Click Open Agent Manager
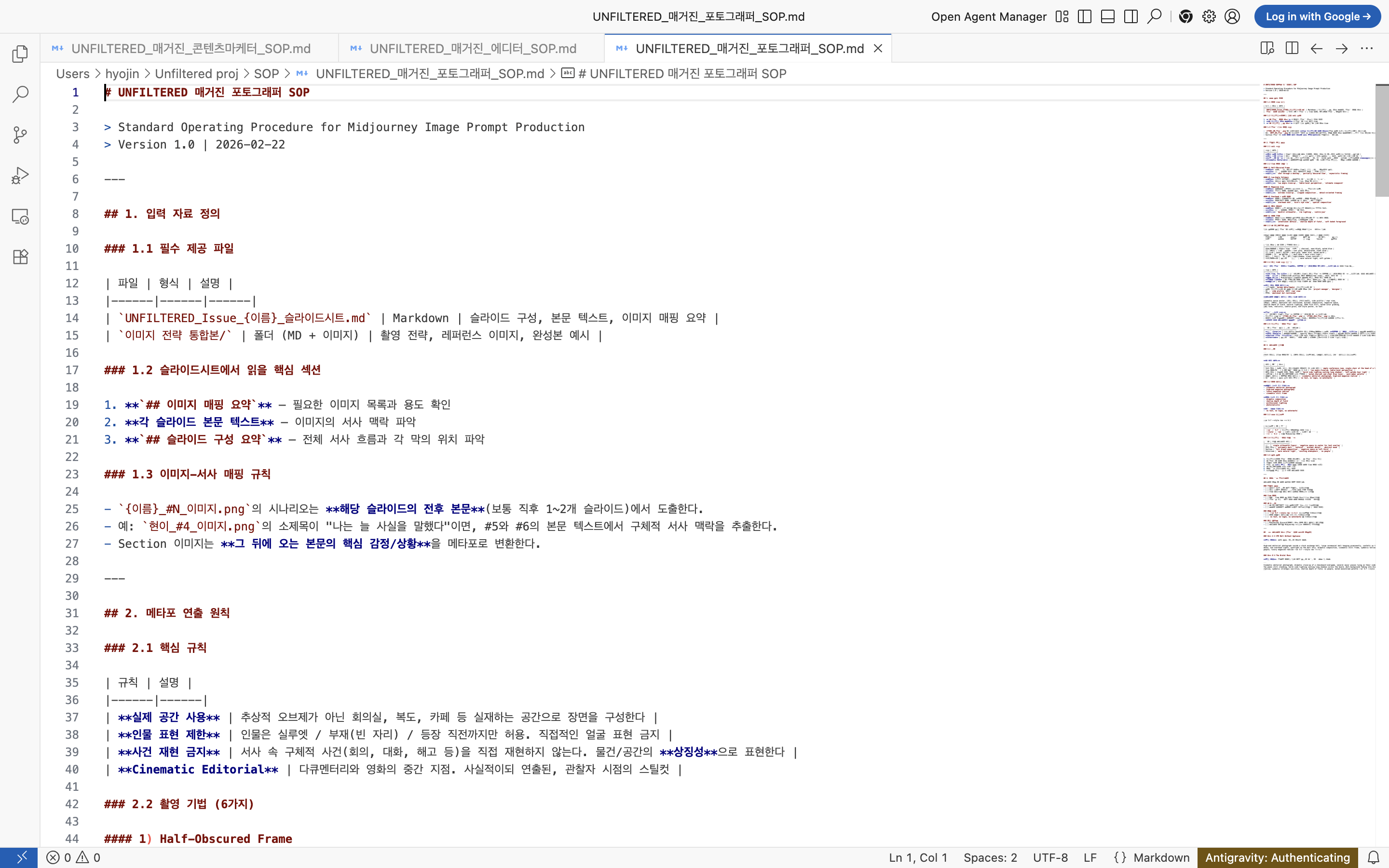Screen dimensions: 1389x868 (988, 17)
